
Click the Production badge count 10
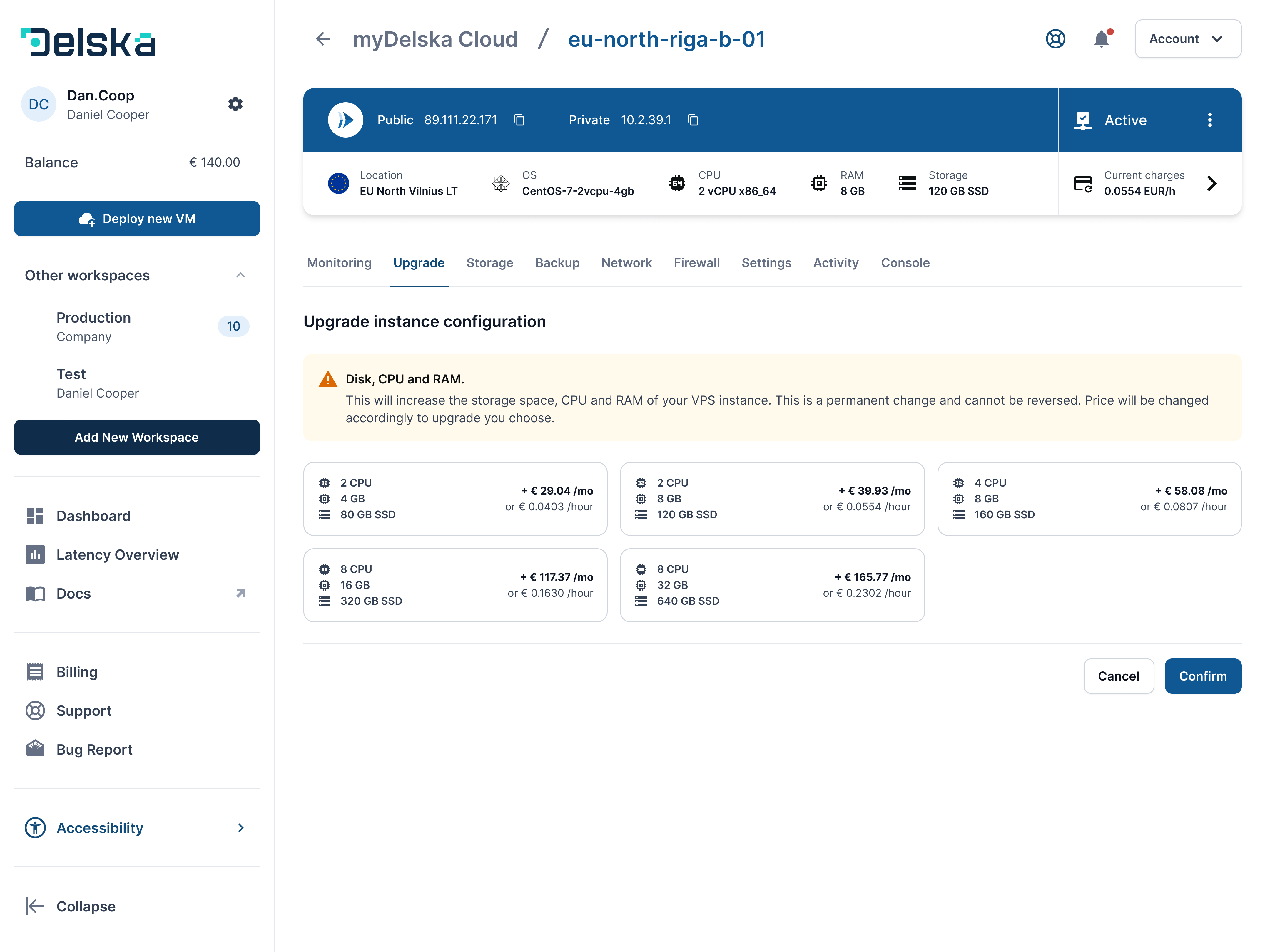tap(233, 326)
